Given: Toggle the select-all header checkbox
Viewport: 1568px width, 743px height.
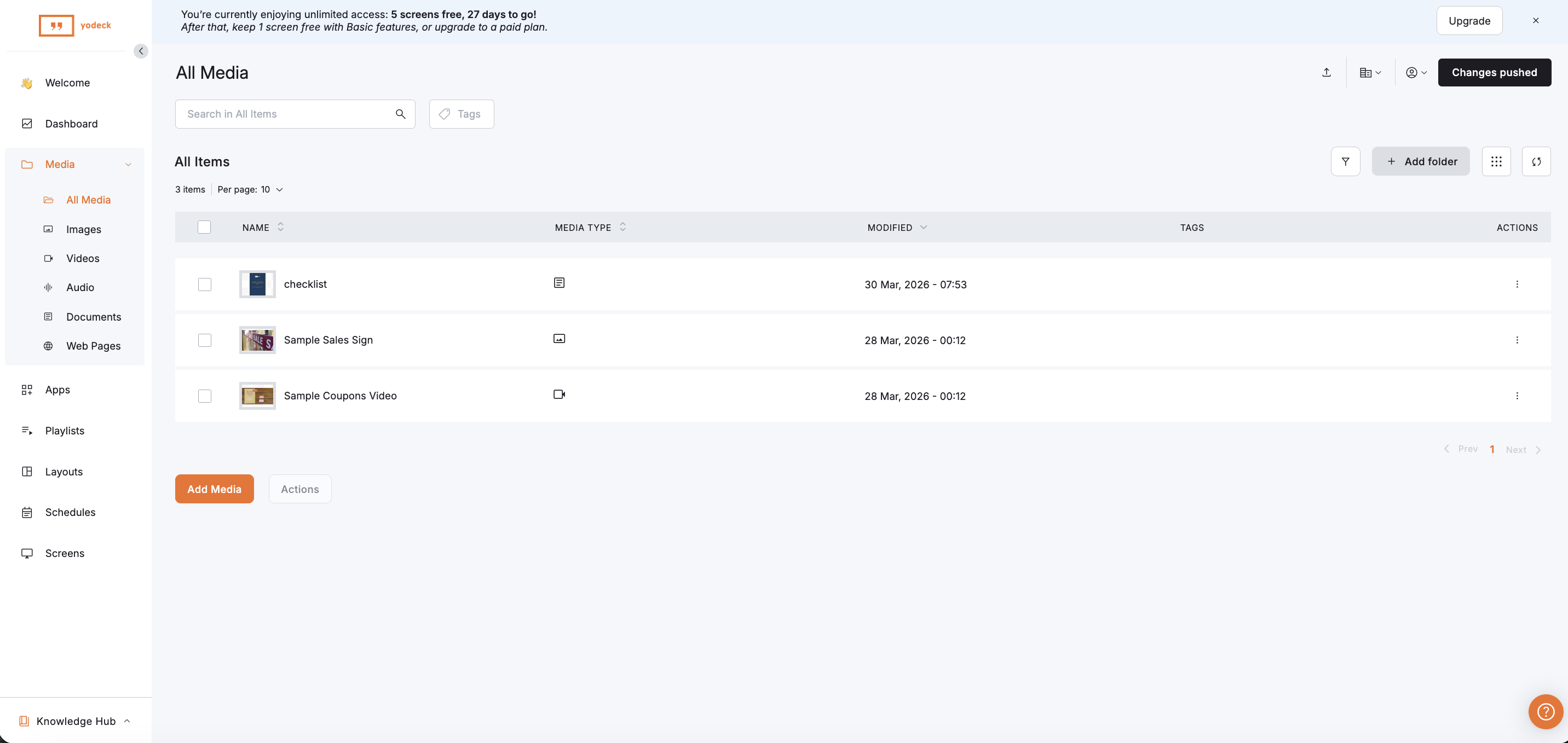Looking at the screenshot, I should [x=204, y=227].
